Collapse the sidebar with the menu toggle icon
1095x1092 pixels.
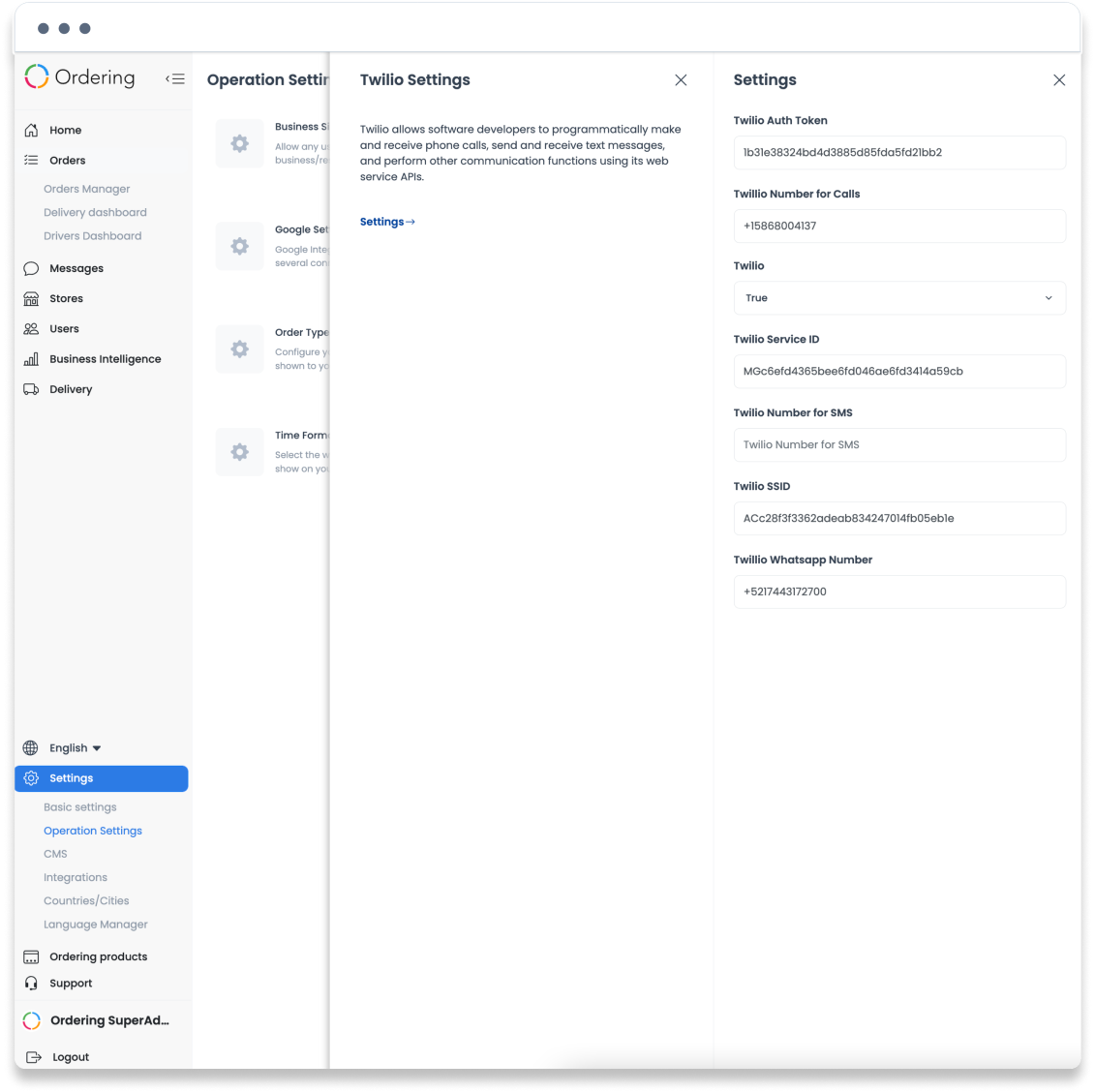coord(175,78)
